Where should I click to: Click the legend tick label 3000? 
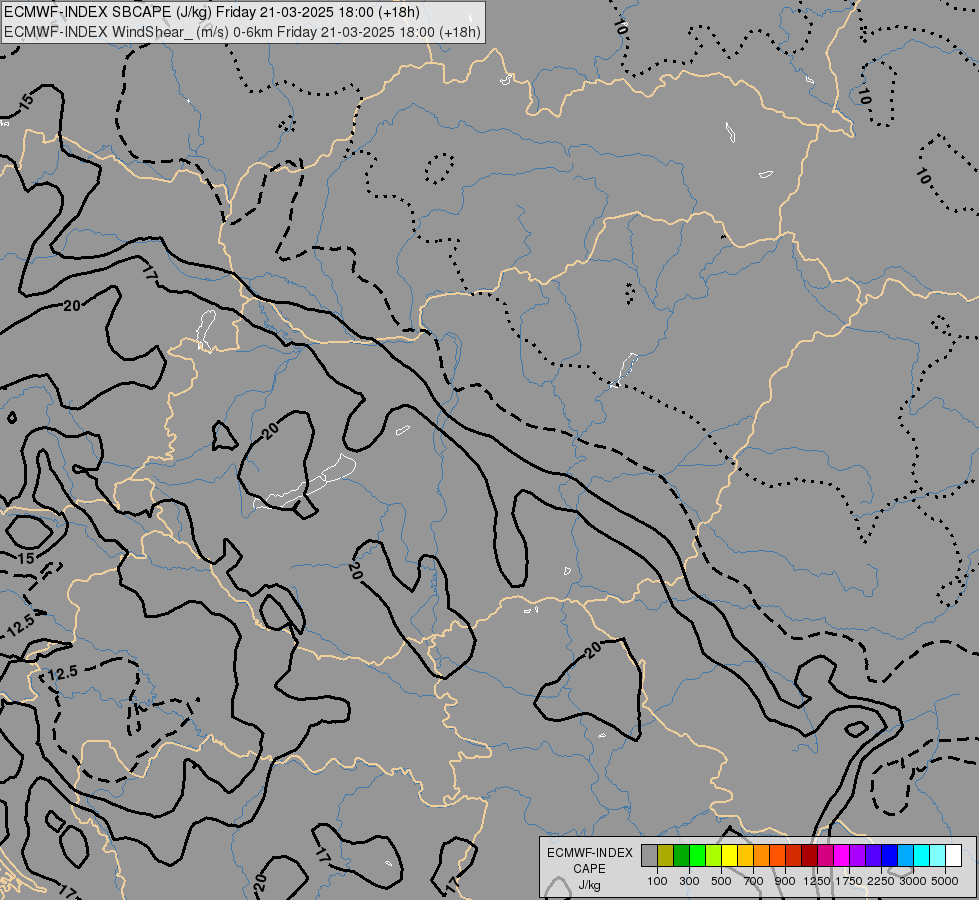point(913,881)
